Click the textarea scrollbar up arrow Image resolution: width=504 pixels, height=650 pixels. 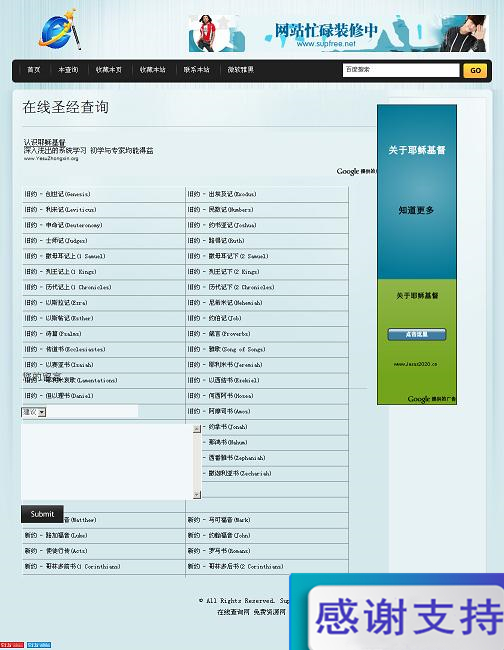197,429
